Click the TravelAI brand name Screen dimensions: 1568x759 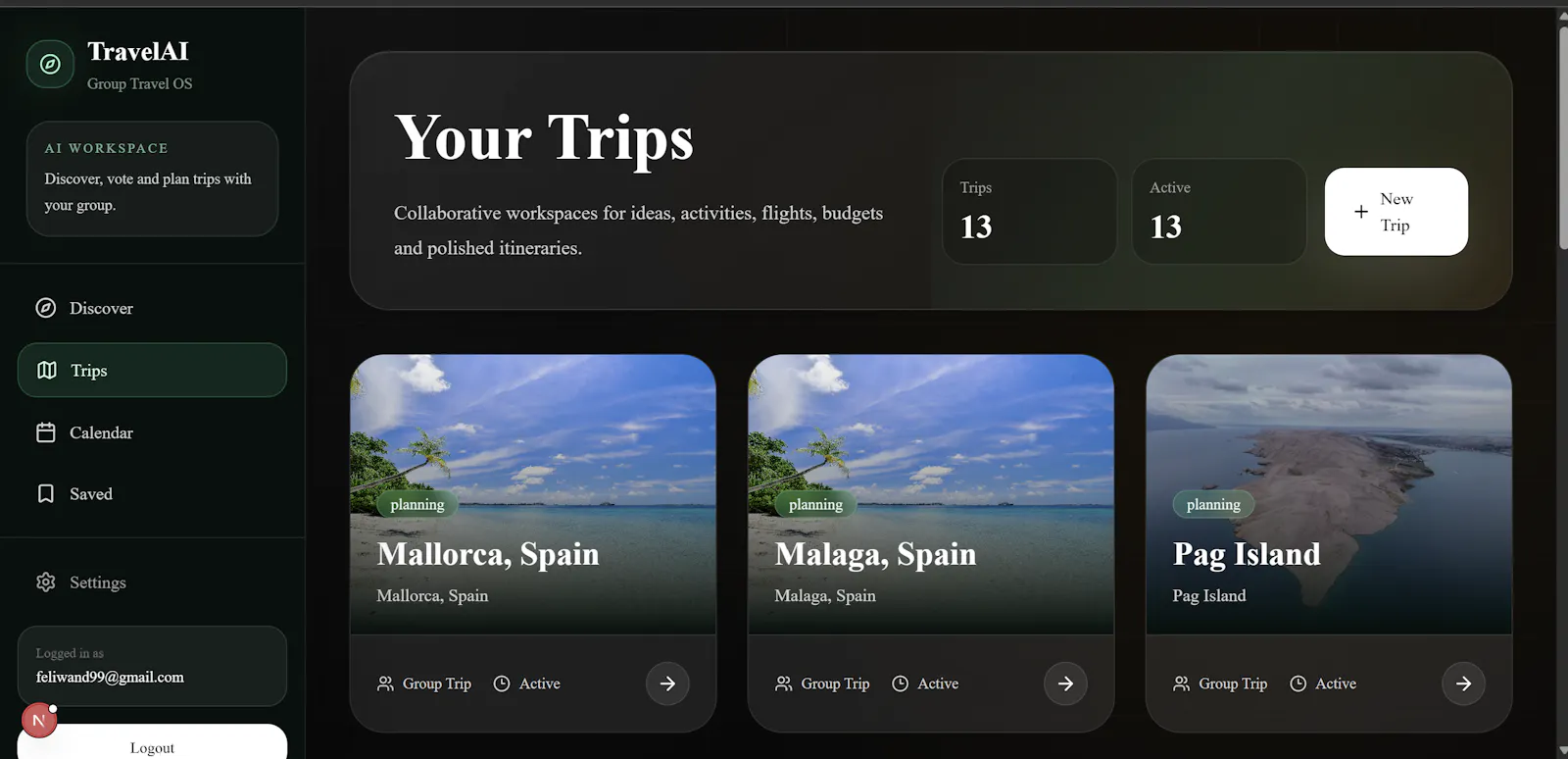pyautogui.click(x=138, y=51)
